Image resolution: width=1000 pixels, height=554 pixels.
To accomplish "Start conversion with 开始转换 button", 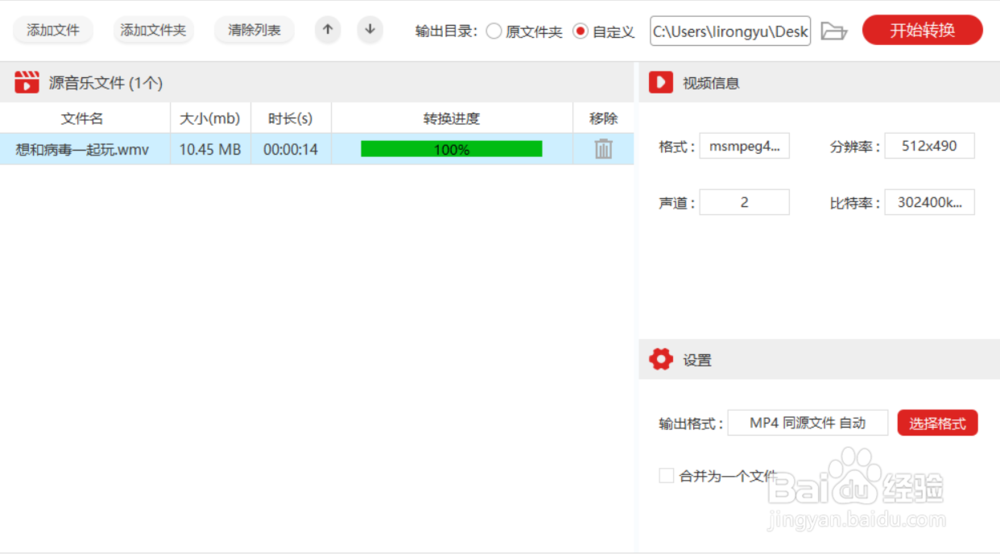I will pos(922,30).
